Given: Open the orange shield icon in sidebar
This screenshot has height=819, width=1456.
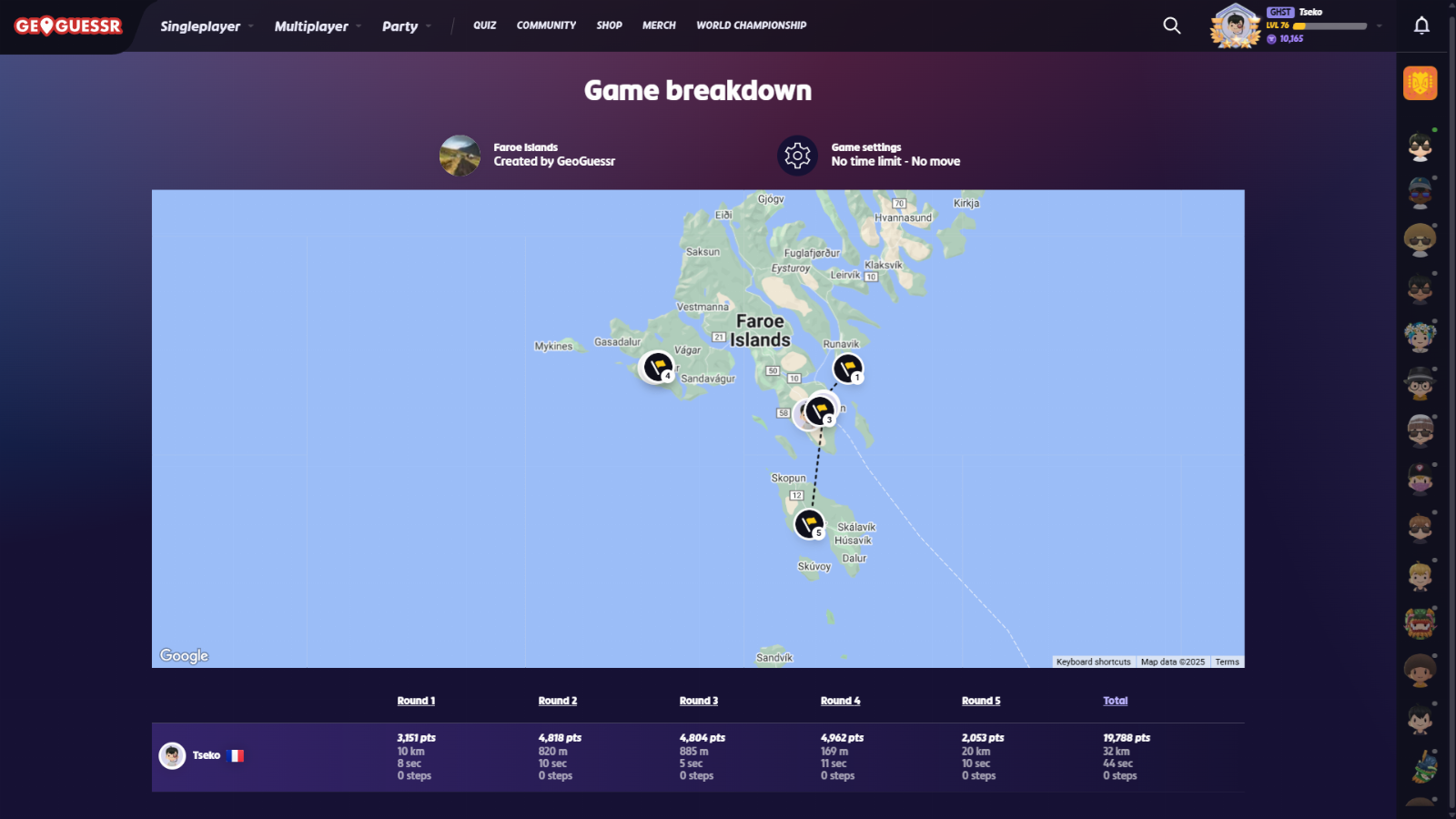Looking at the screenshot, I should [1420, 84].
